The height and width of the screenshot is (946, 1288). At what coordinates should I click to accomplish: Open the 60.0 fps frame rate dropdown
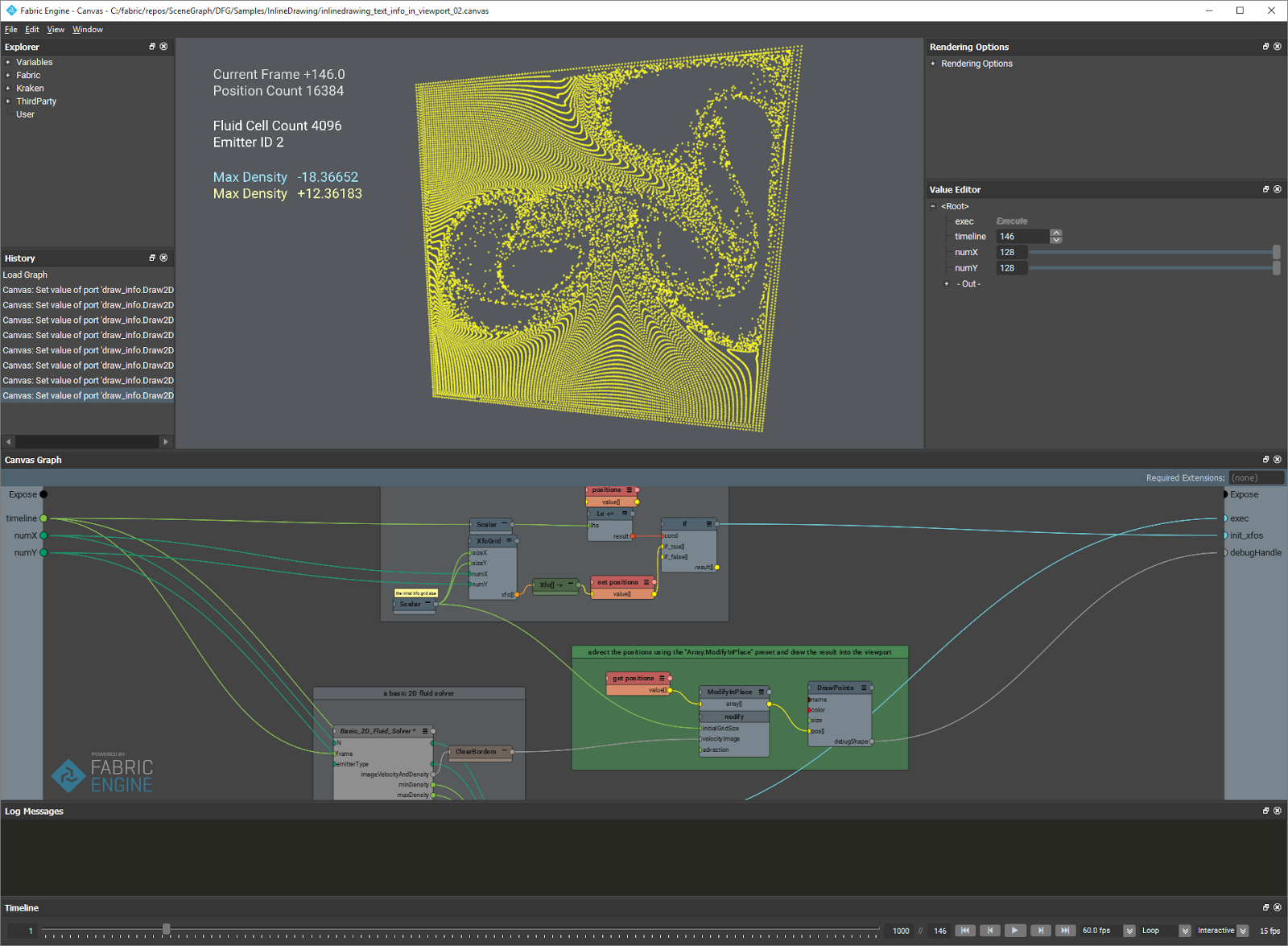pos(1129,931)
